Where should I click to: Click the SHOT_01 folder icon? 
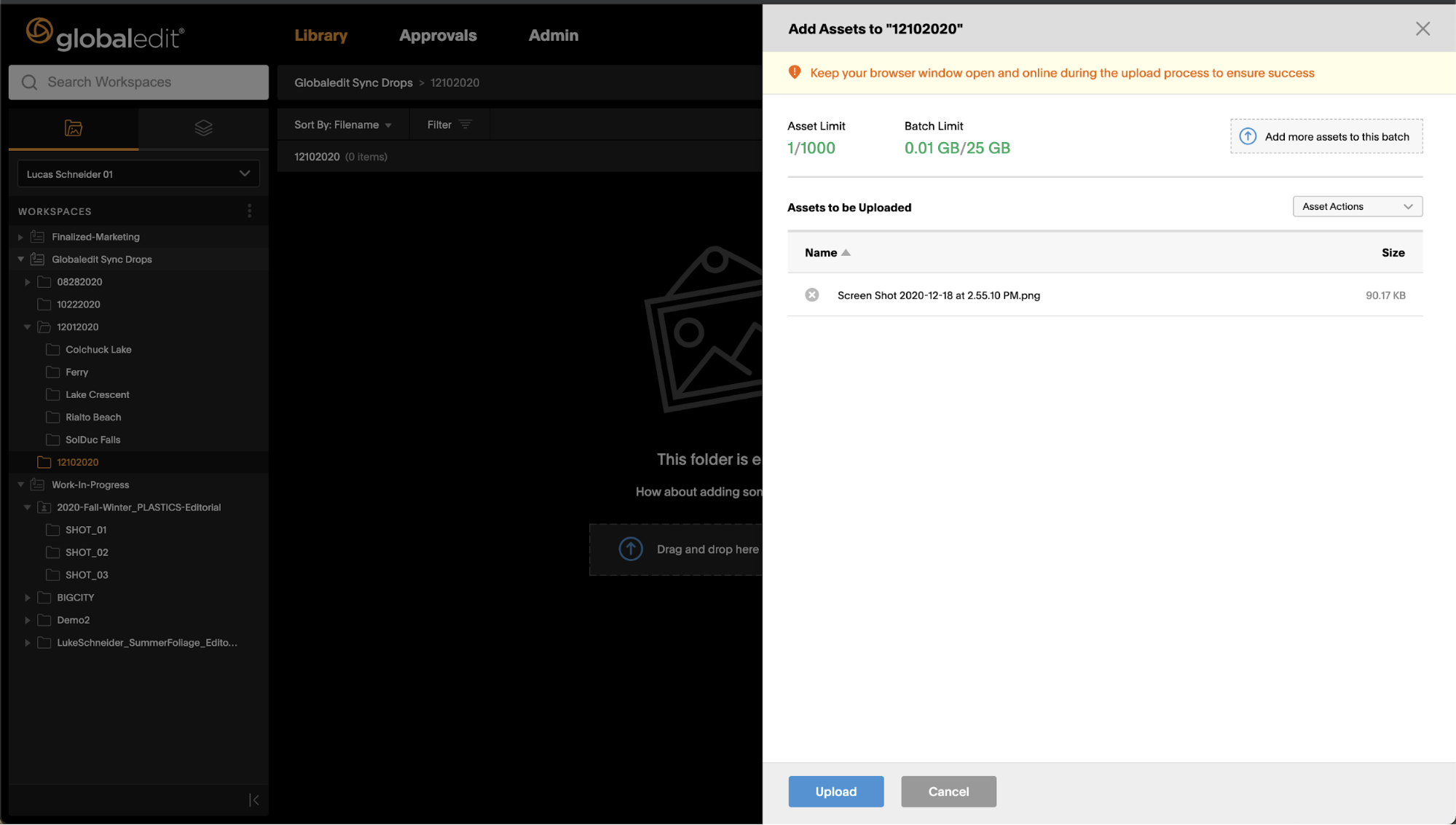coord(52,530)
